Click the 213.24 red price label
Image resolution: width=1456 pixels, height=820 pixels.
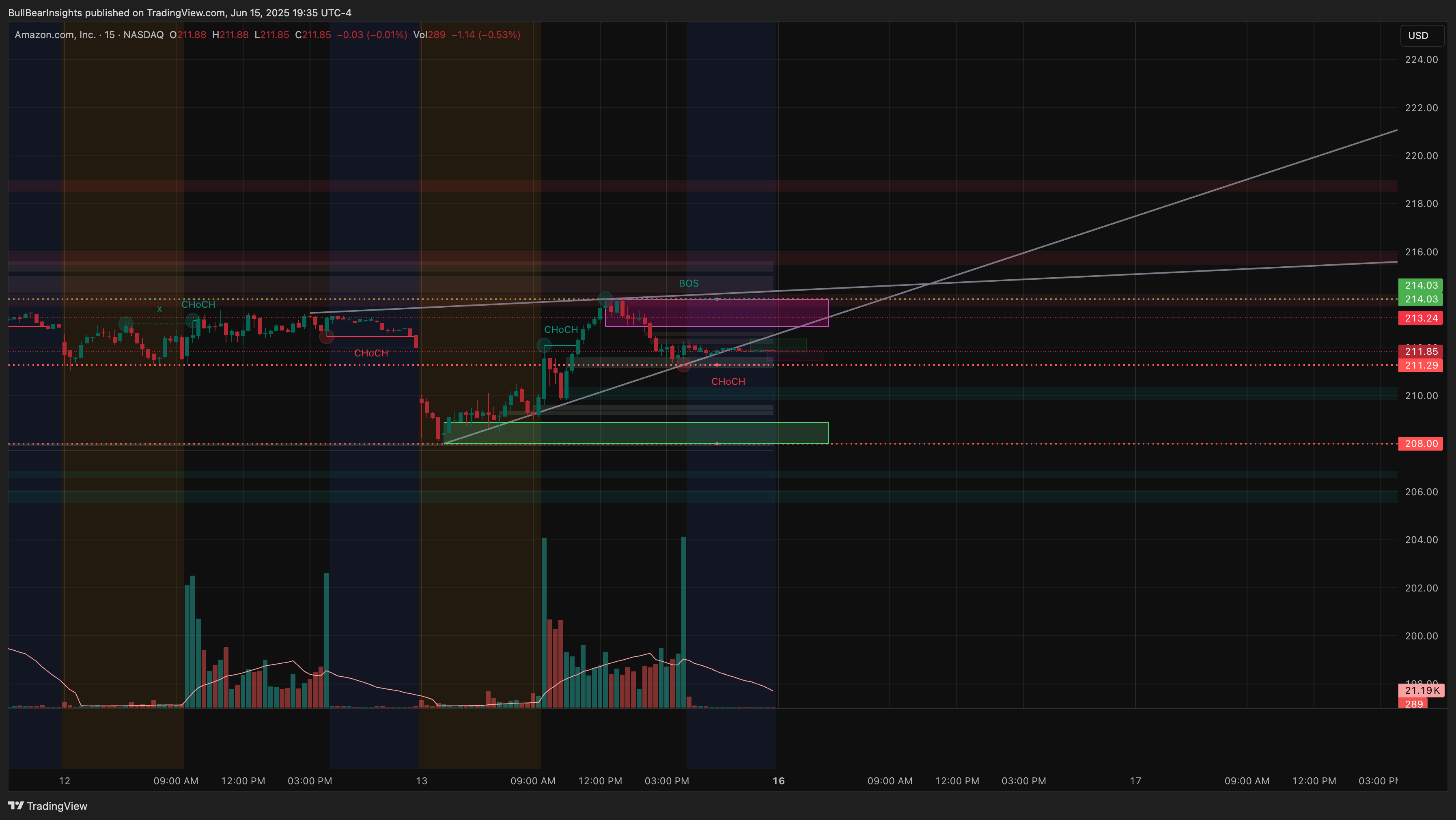click(1421, 318)
